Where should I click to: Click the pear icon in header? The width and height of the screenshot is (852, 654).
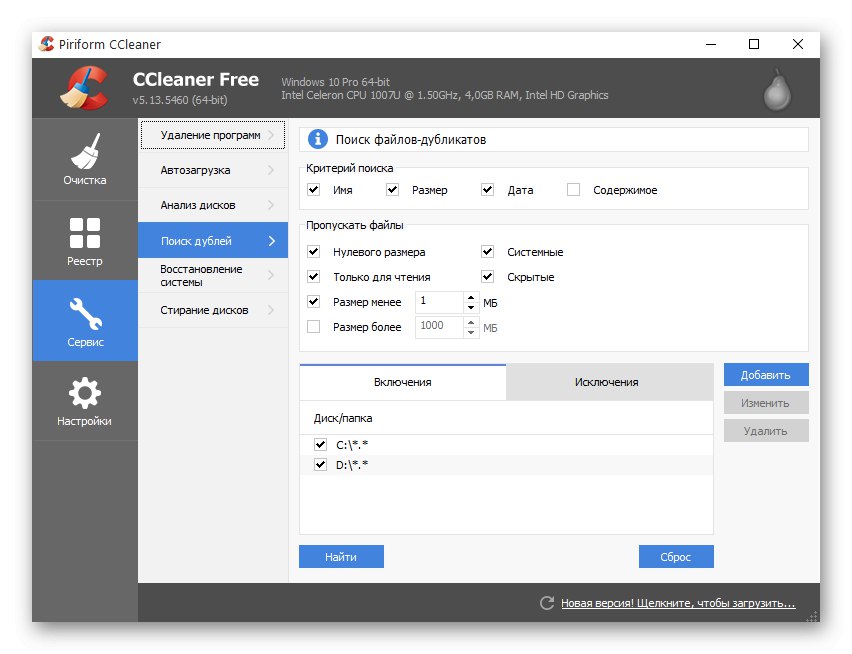(x=777, y=90)
